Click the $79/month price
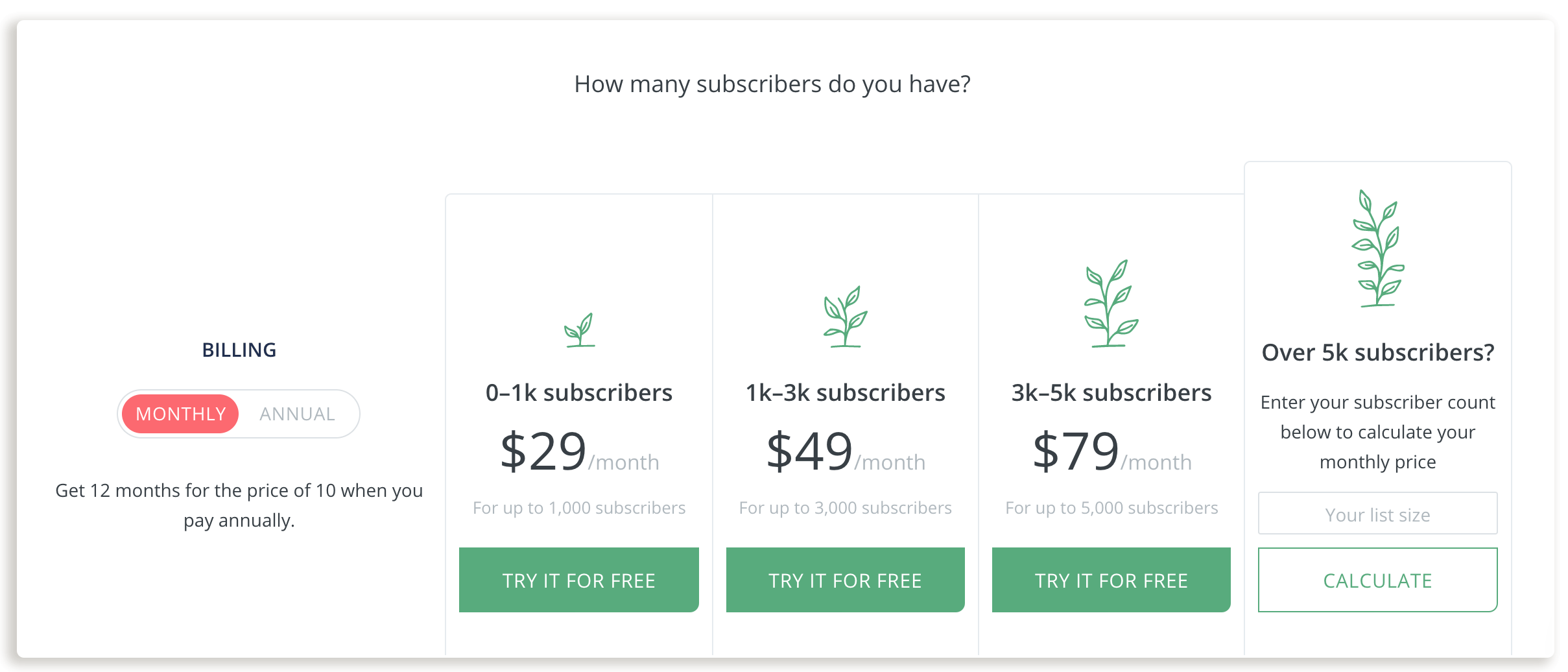The image size is (1568, 672). [x=1111, y=451]
